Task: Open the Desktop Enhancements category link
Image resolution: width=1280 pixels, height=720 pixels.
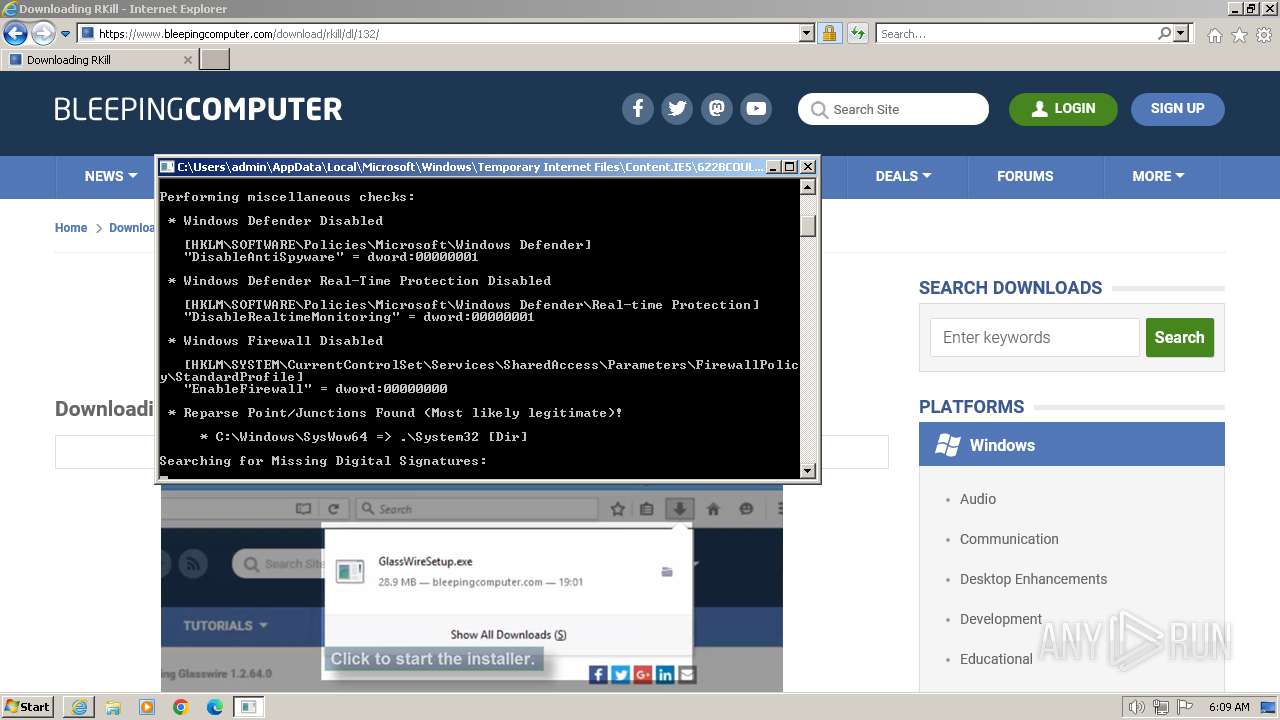Action: [1033, 579]
